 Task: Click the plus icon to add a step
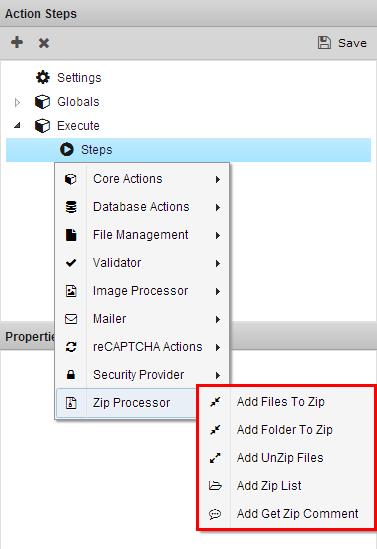click(17, 42)
